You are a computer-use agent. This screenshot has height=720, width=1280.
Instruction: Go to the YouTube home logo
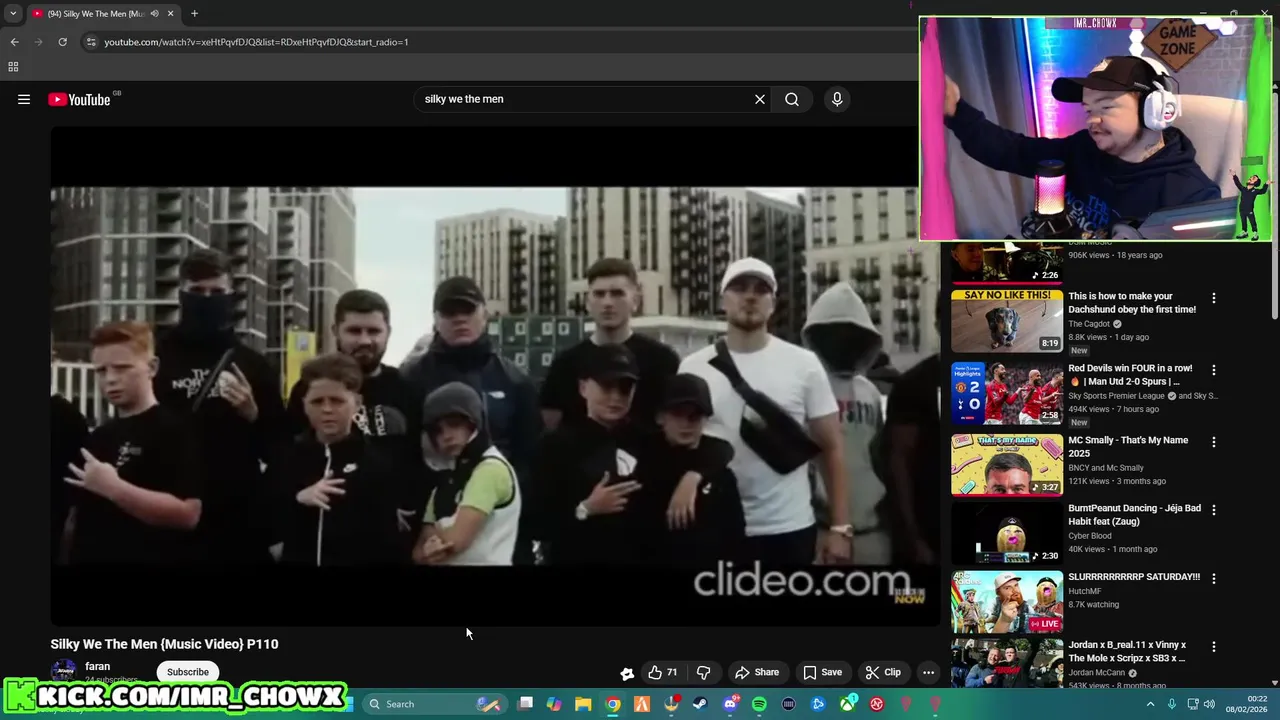80,99
